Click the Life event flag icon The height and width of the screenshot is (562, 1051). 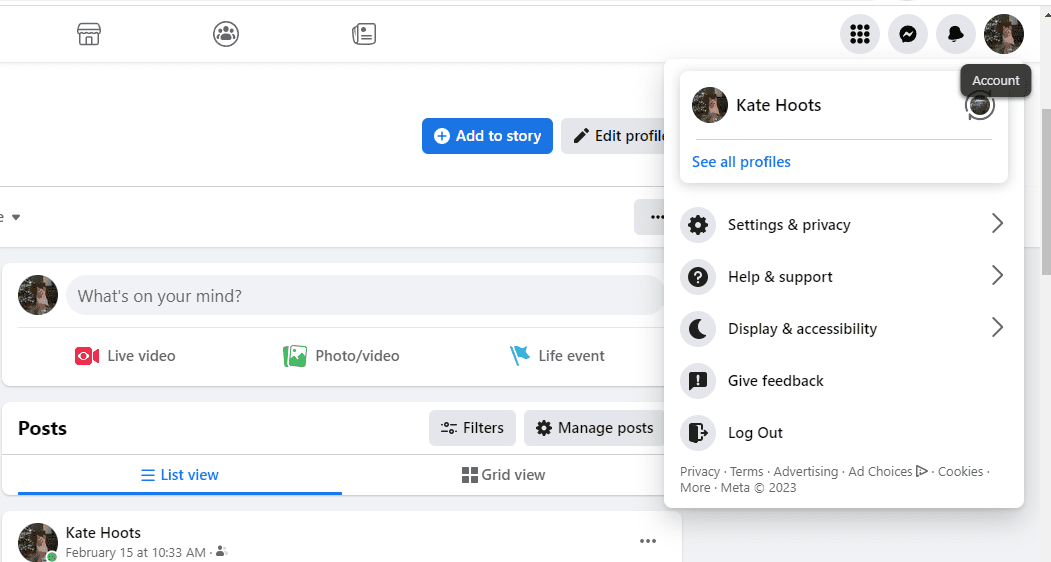point(519,355)
